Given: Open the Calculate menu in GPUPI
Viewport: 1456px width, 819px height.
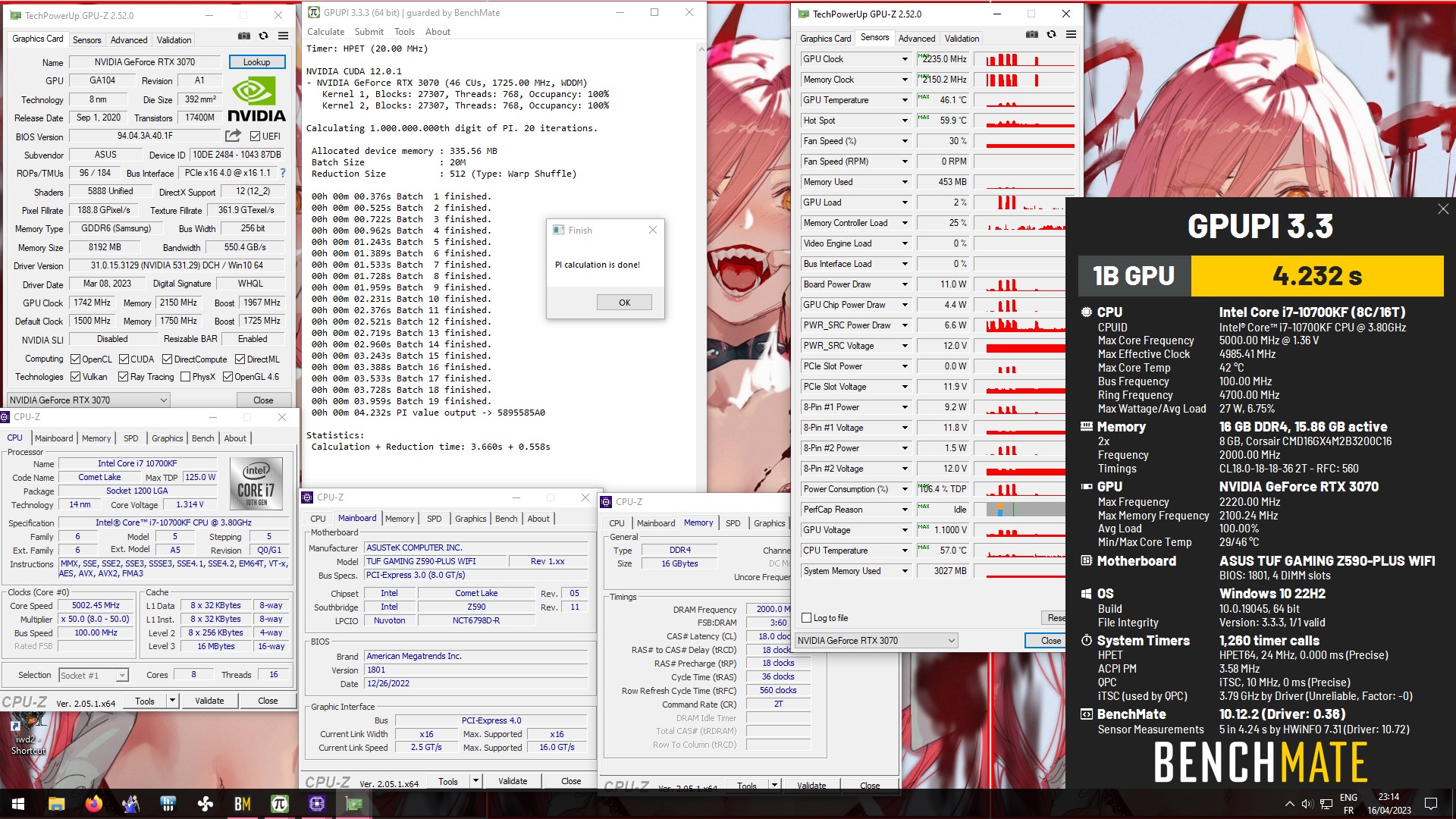Looking at the screenshot, I should [x=325, y=32].
